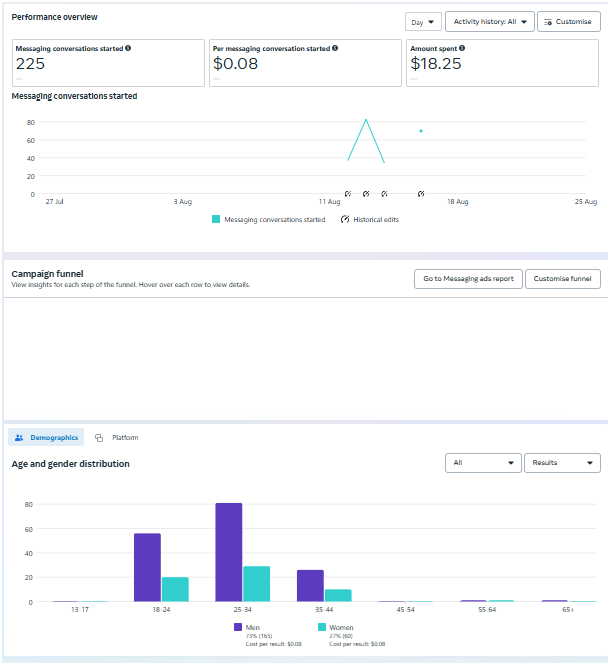This screenshot has height=665, width=610.
Task: Click first historical edit marker on chart
Action: [348, 194]
